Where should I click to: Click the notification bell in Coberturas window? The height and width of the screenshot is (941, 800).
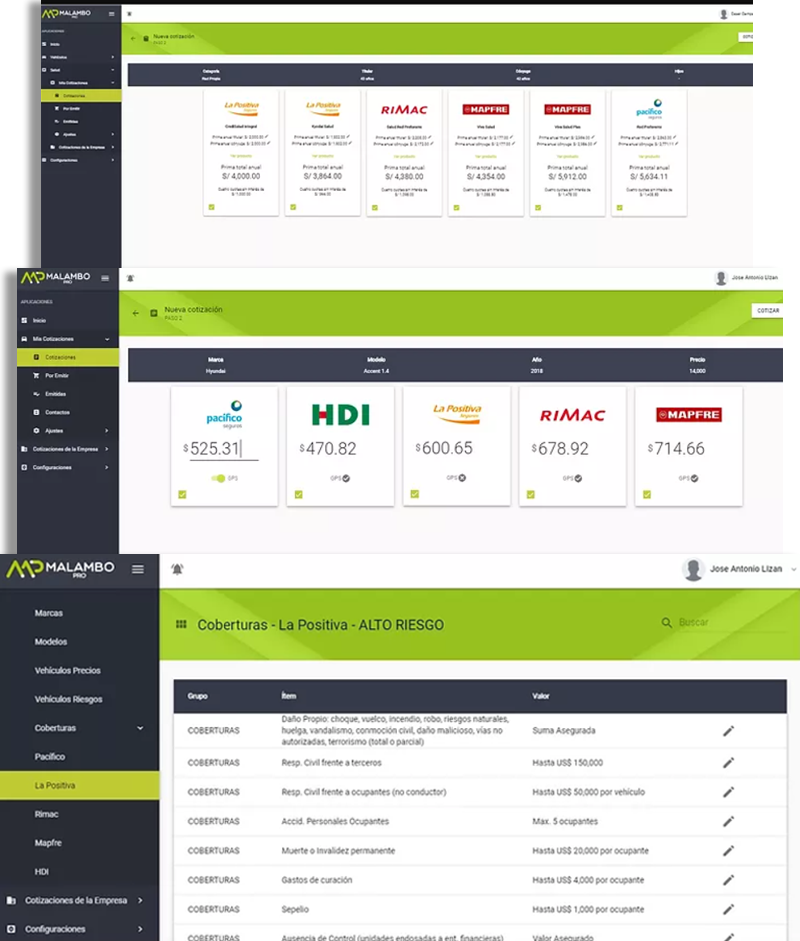click(x=177, y=569)
